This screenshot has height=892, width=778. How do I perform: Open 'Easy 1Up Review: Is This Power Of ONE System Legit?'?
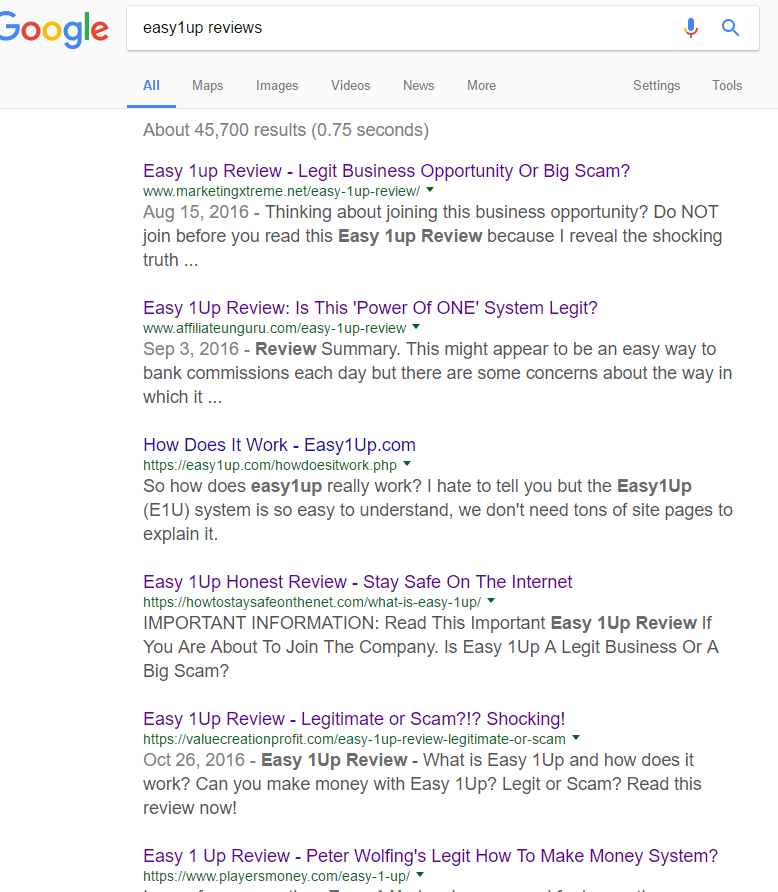point(370,308)
